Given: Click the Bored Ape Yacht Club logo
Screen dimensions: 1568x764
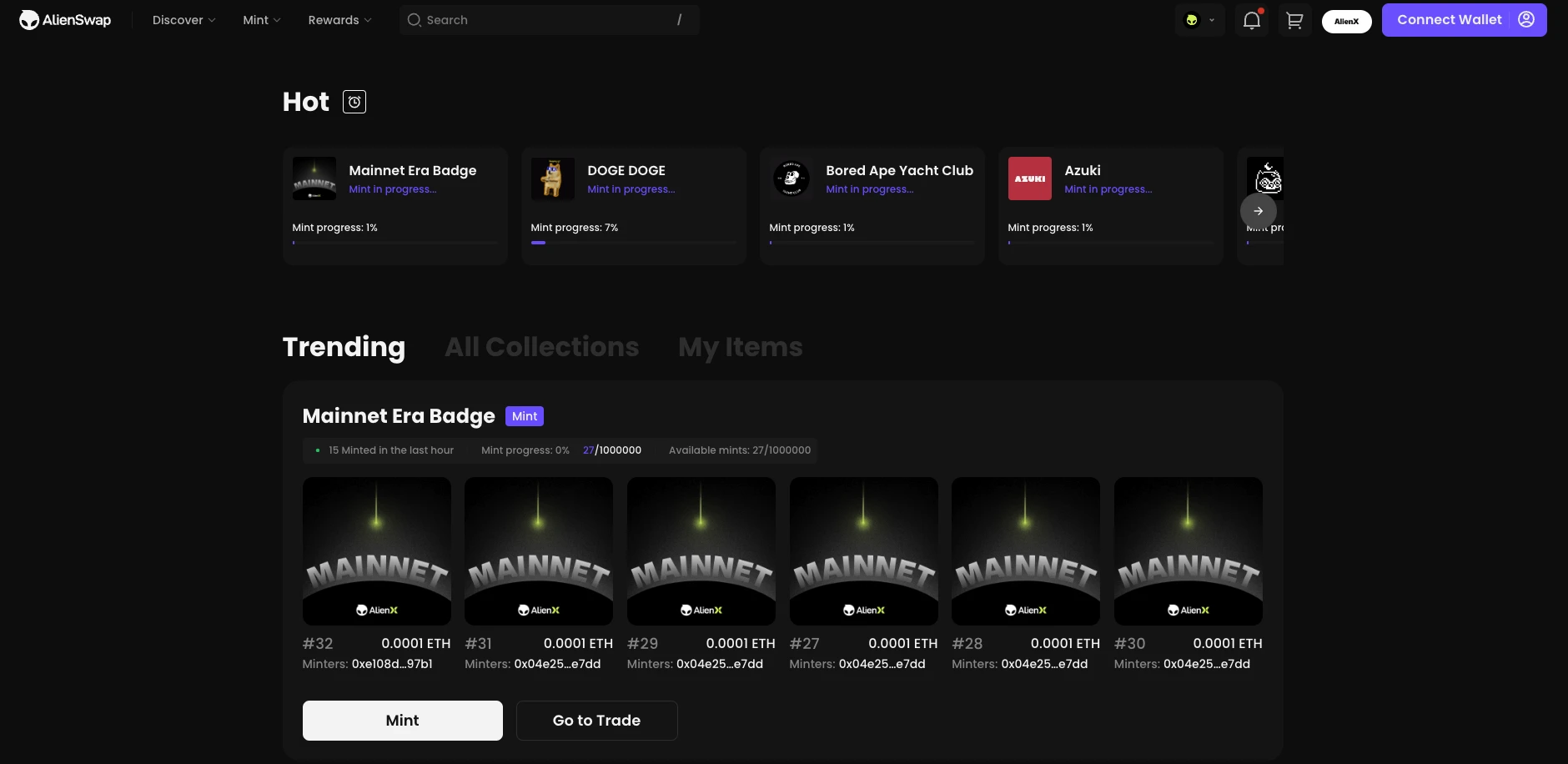Looking at the screenshot, I should [791, 178].
